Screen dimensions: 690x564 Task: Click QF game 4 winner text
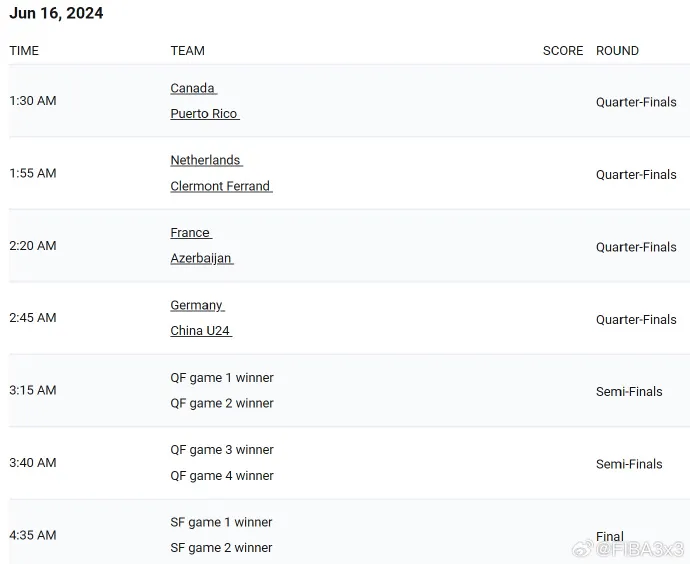(222, 476)
